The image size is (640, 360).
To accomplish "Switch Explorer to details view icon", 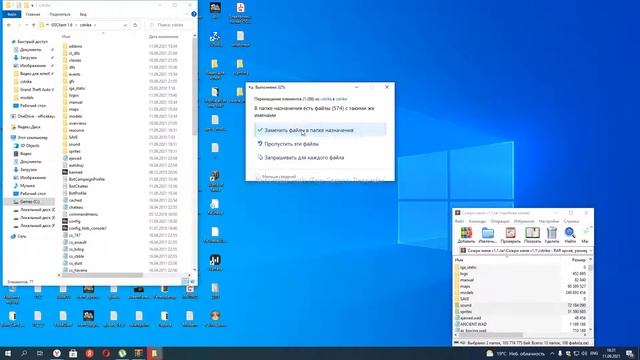I will pyautogui.click(x=185, y=282).
